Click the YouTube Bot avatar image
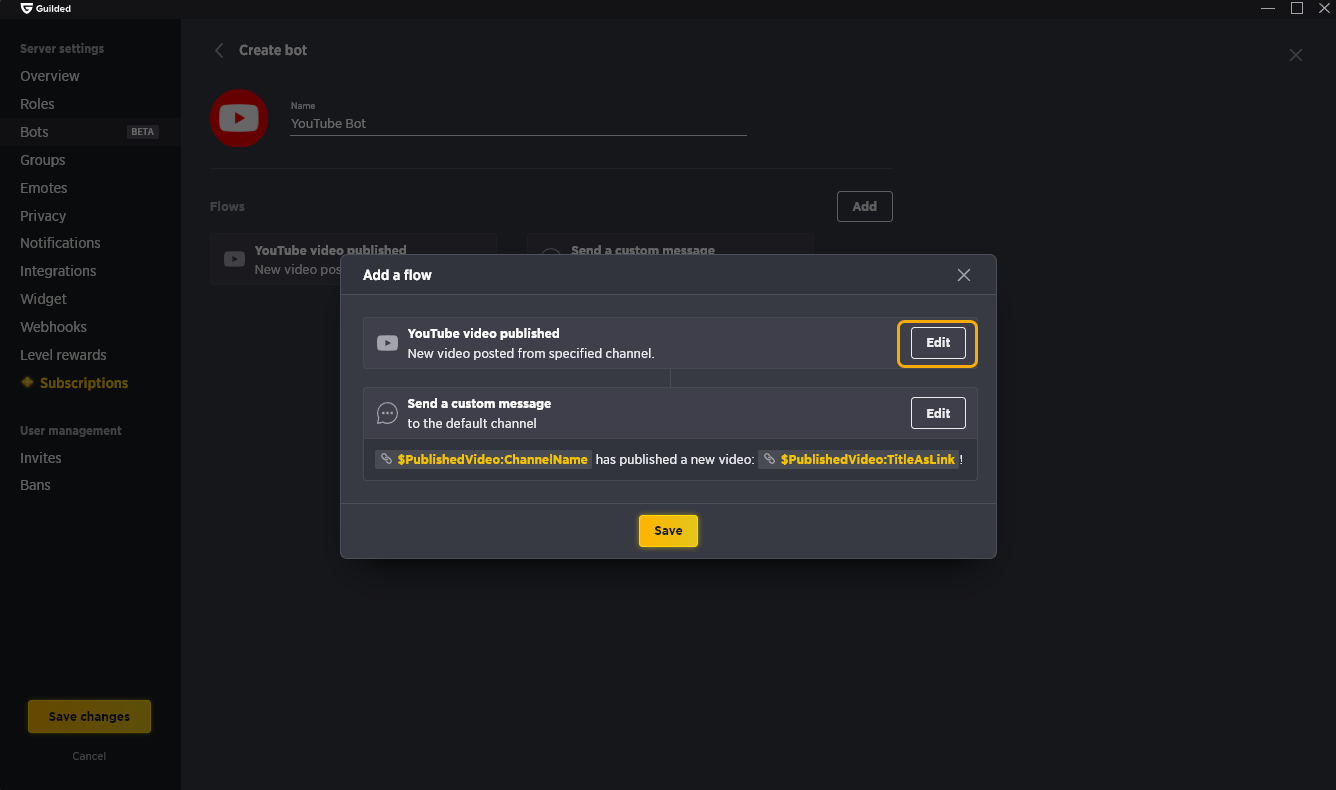 239,119
